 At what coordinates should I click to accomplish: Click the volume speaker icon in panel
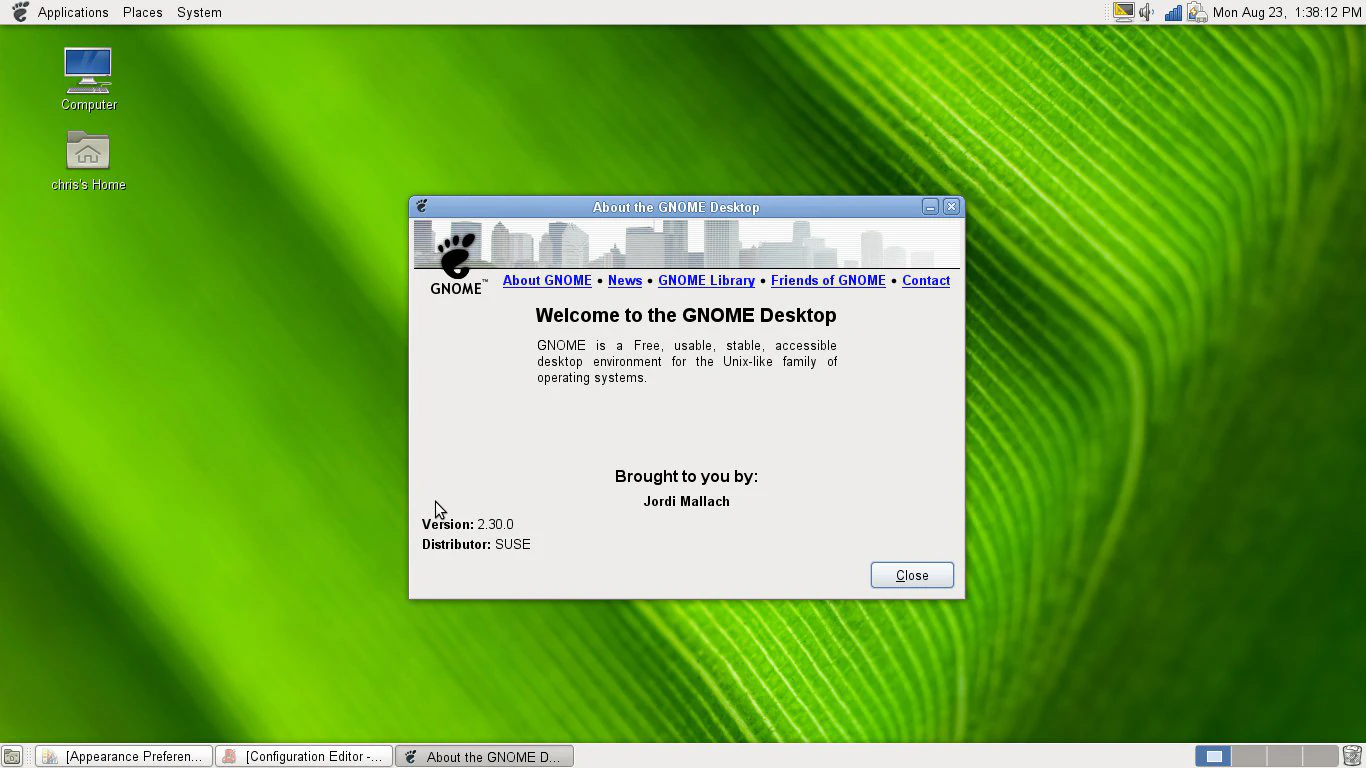click(x=1147, y=12)
